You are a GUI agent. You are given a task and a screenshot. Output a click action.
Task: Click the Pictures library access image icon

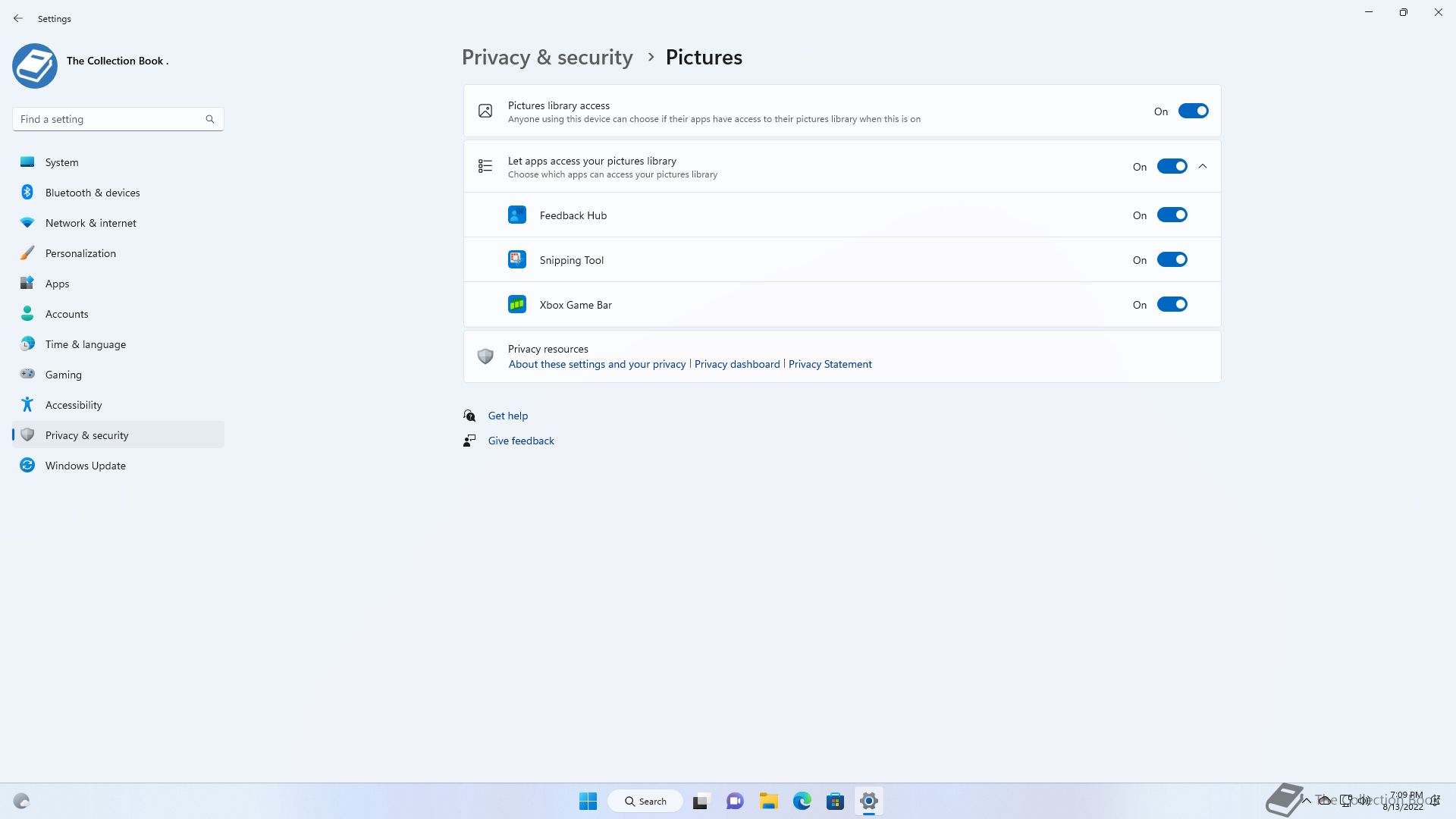[485, 111]
